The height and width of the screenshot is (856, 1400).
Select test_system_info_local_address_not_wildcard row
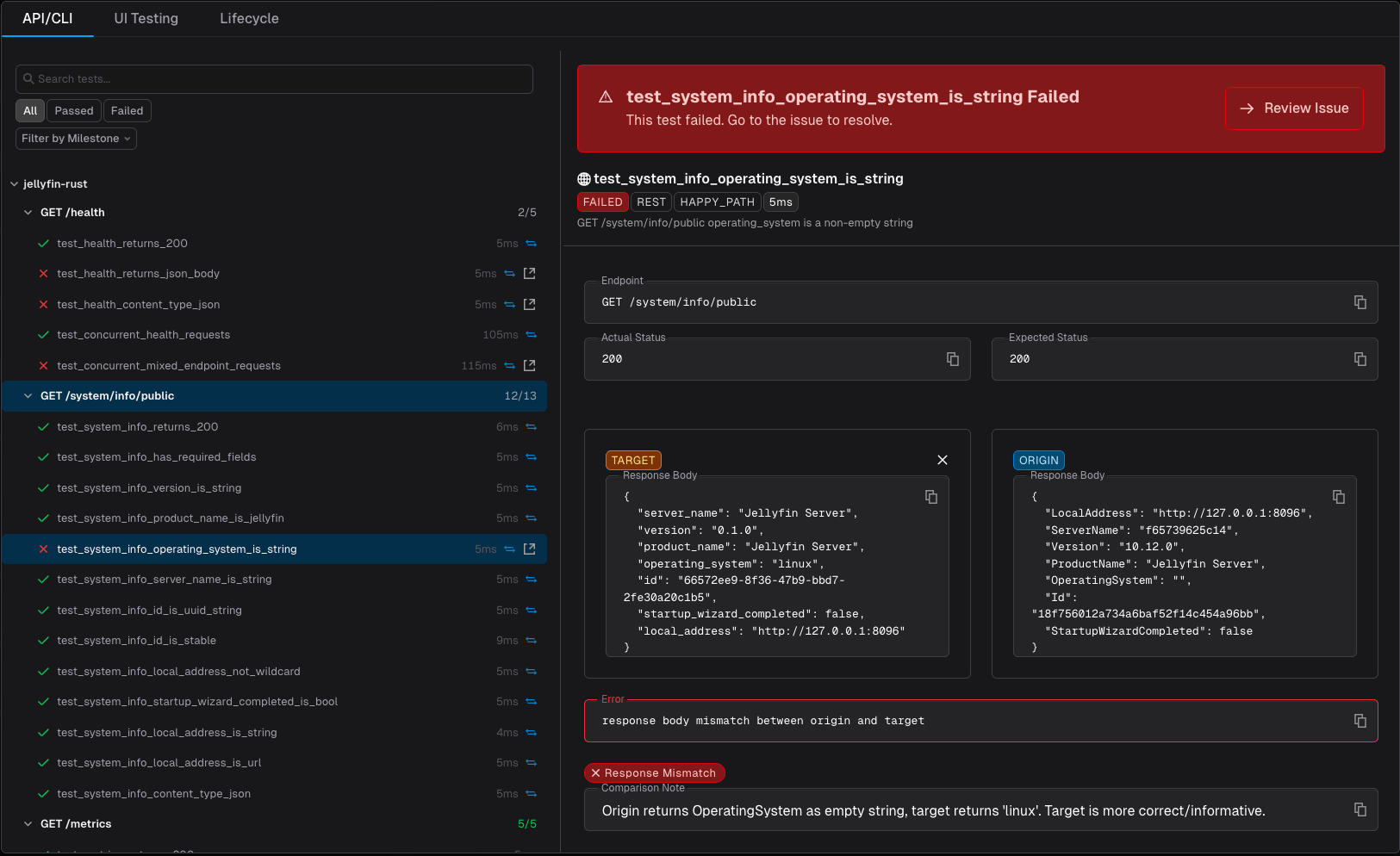click(x=274, y=672)
